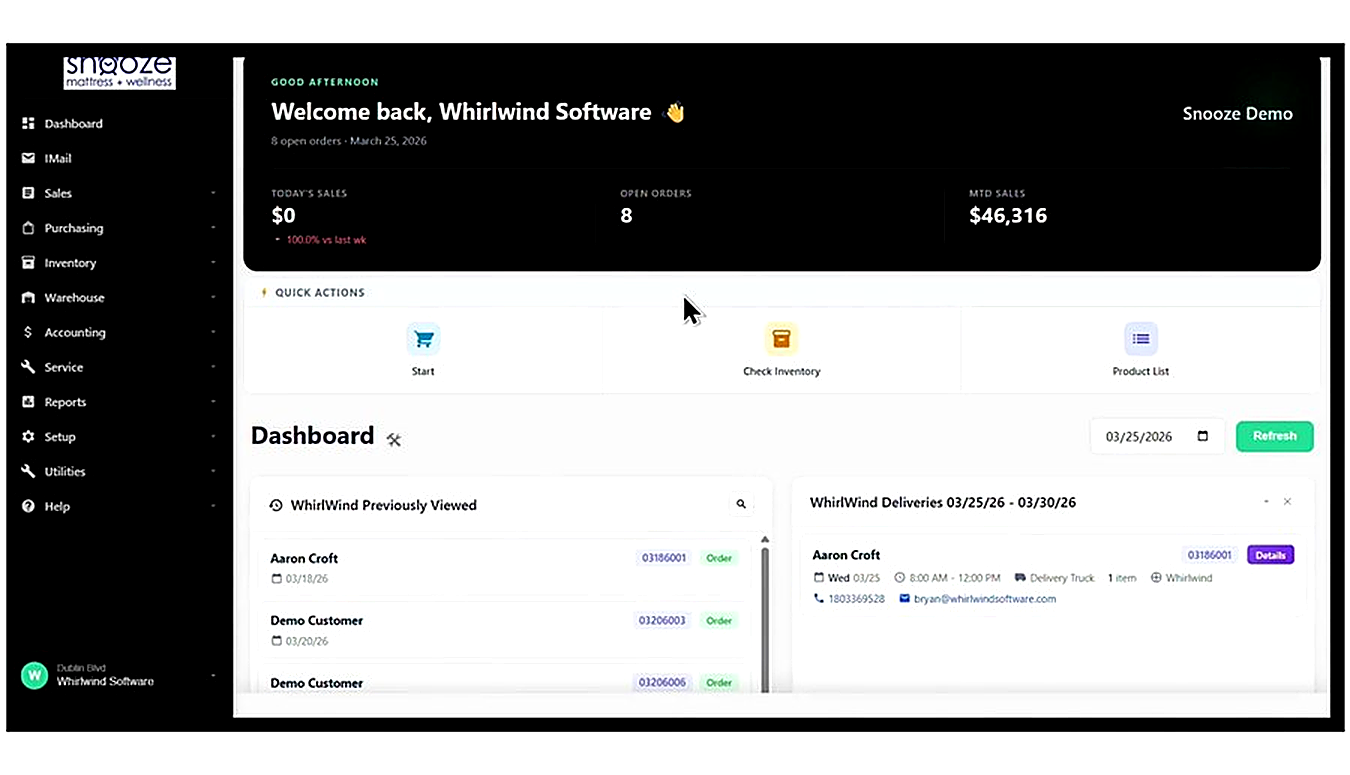This screenshot has width=1350, height=775.
Task: Click the search magnifier in Previously Viewed
Action: [741, 504]
